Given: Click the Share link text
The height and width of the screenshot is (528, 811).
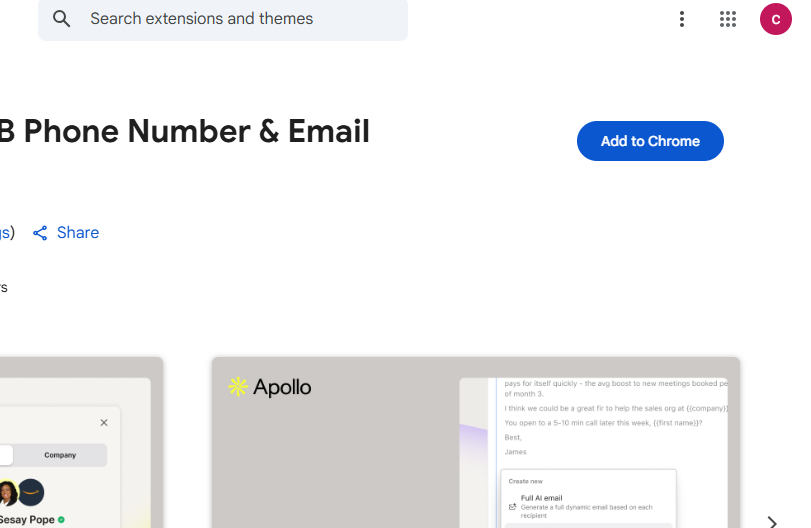Looking at the screenshot, I should pyautogui.click(x=78, y=233).
